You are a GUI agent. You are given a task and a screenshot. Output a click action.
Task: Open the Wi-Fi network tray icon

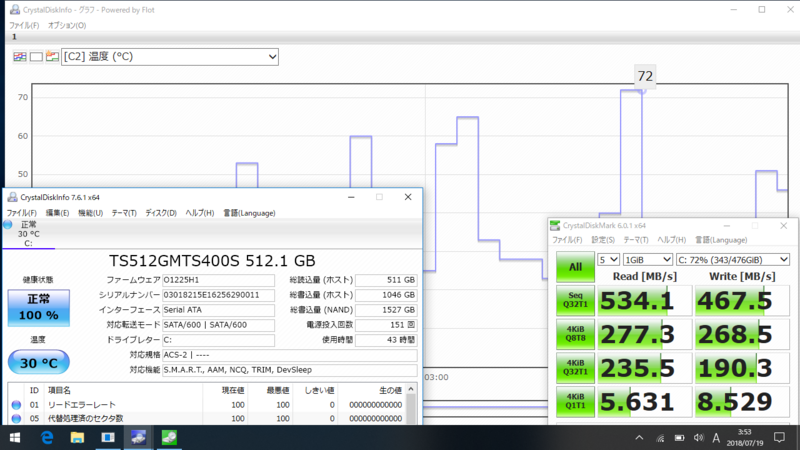point(660,438)
